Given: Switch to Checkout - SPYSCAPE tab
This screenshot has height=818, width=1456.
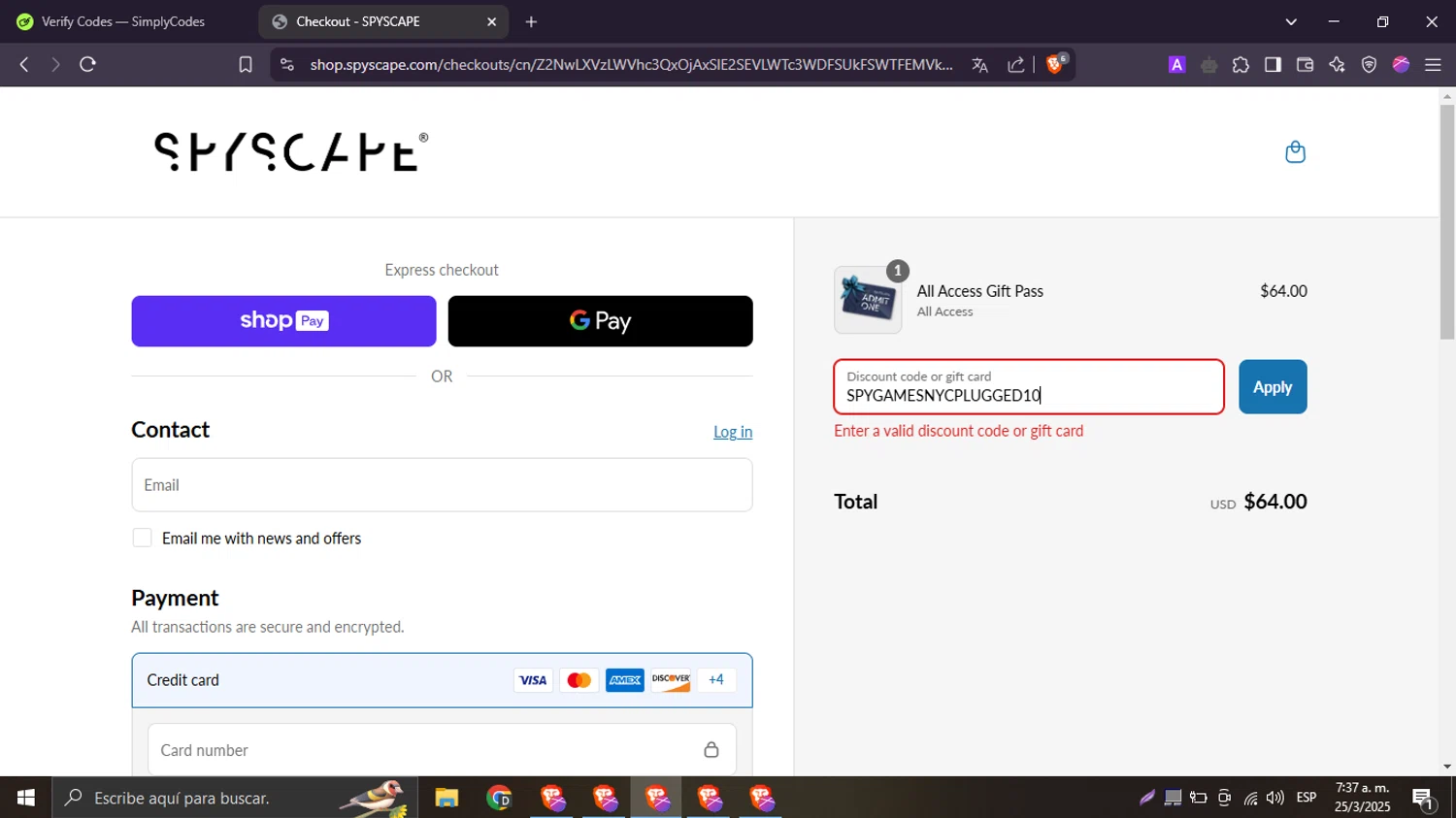Looking at the screenshot, I should 383,21.
